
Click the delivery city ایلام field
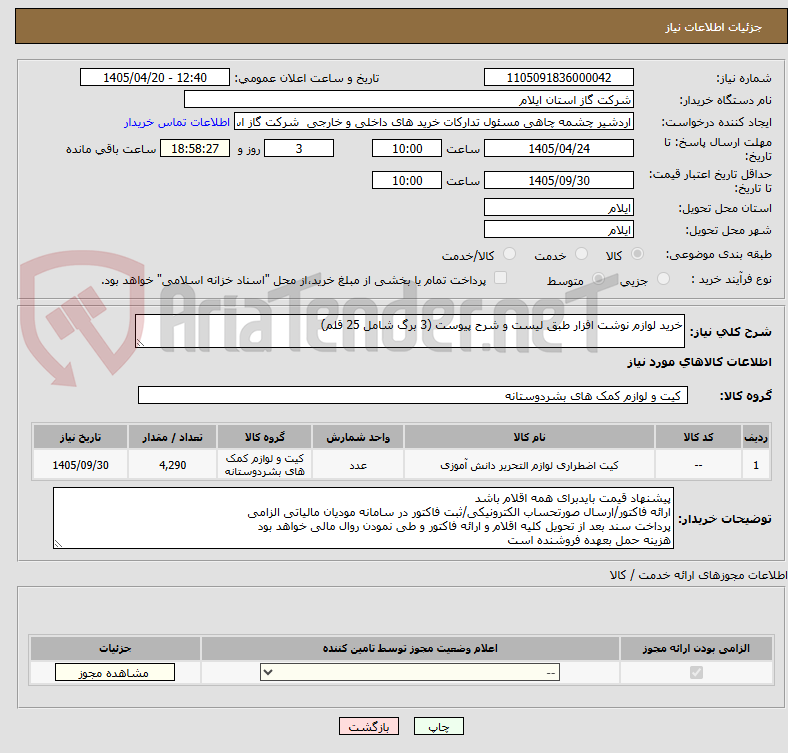pyautogui.click(x=558, y=229)
